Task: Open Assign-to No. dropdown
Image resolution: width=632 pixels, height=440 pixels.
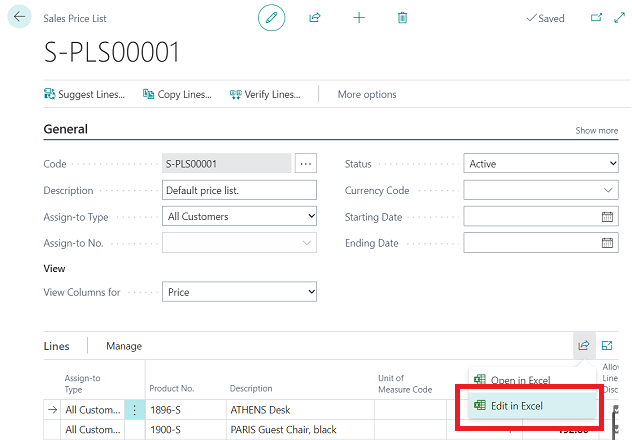Action: coord(239,243)
